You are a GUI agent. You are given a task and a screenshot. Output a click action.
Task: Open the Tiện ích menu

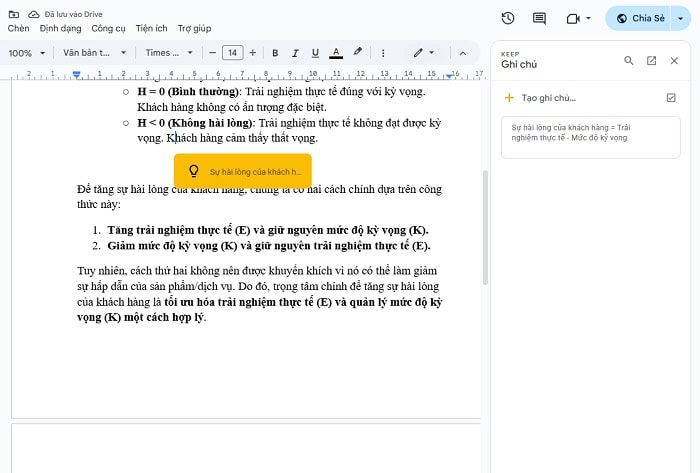pos(150,29)
